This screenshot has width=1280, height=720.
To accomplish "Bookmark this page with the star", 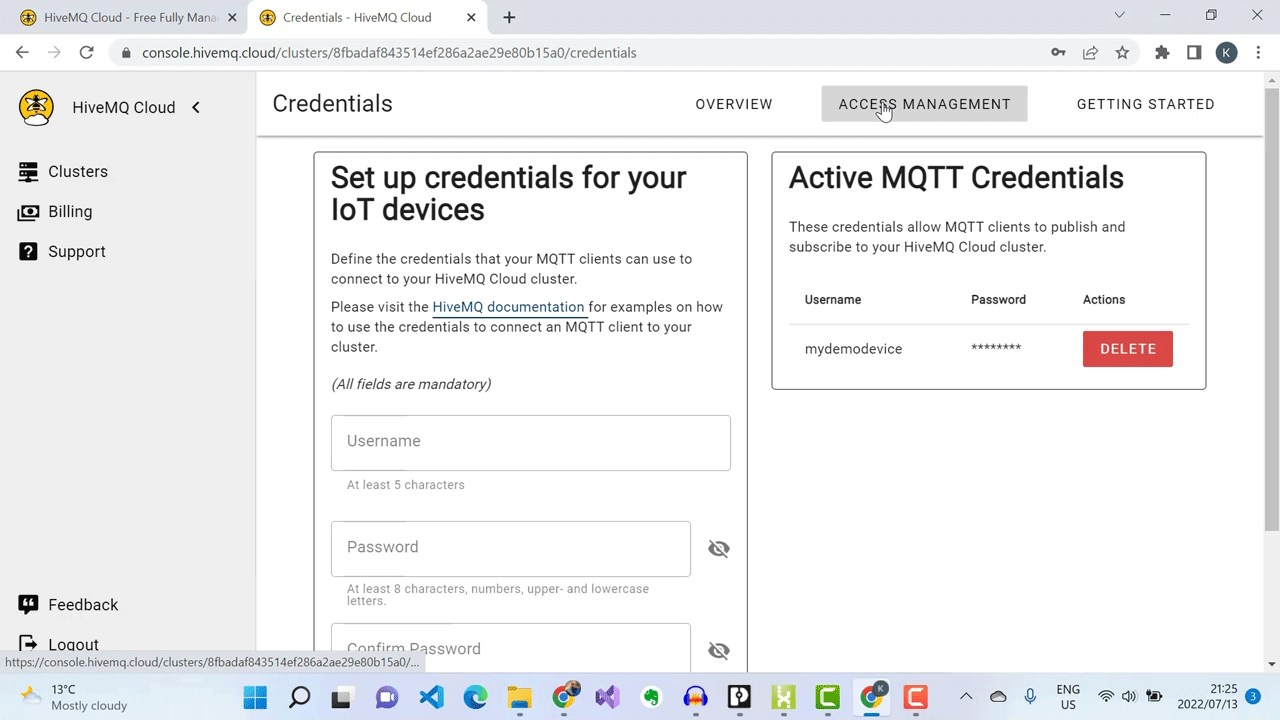I will (x=1122, y=53).
